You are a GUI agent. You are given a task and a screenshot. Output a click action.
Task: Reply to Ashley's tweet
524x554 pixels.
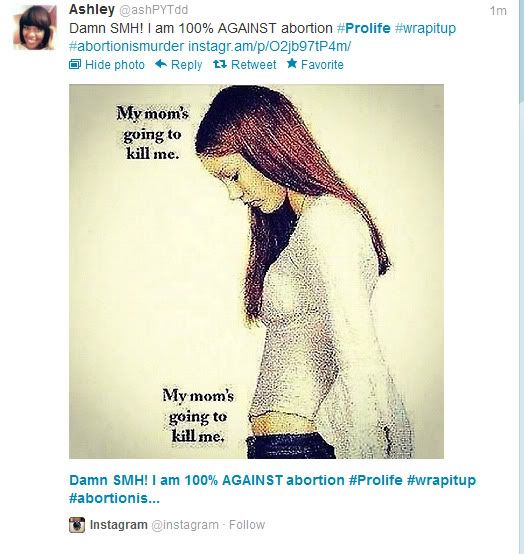pos(186,65)
